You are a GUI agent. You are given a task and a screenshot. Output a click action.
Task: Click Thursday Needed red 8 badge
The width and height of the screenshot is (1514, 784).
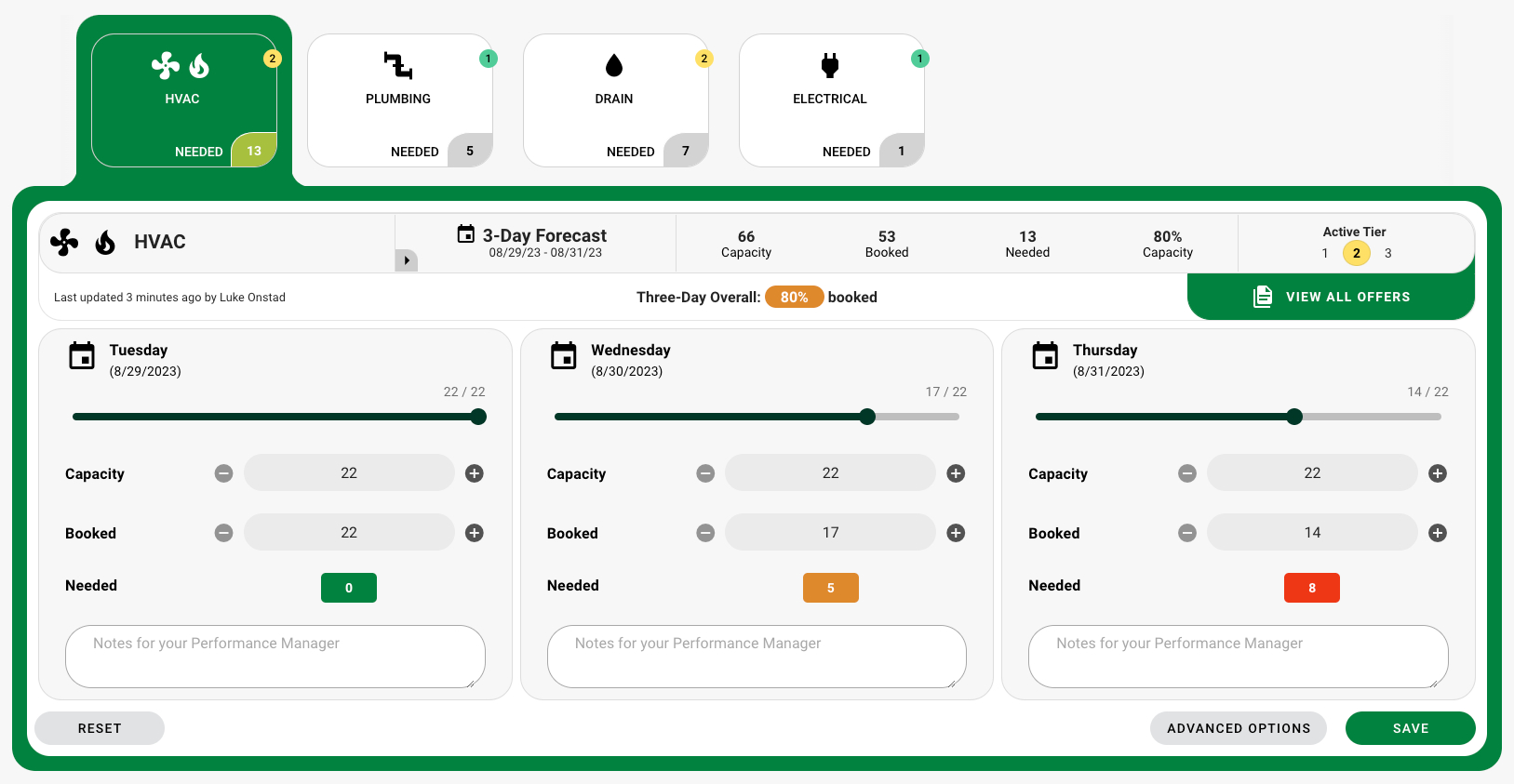1312,588
